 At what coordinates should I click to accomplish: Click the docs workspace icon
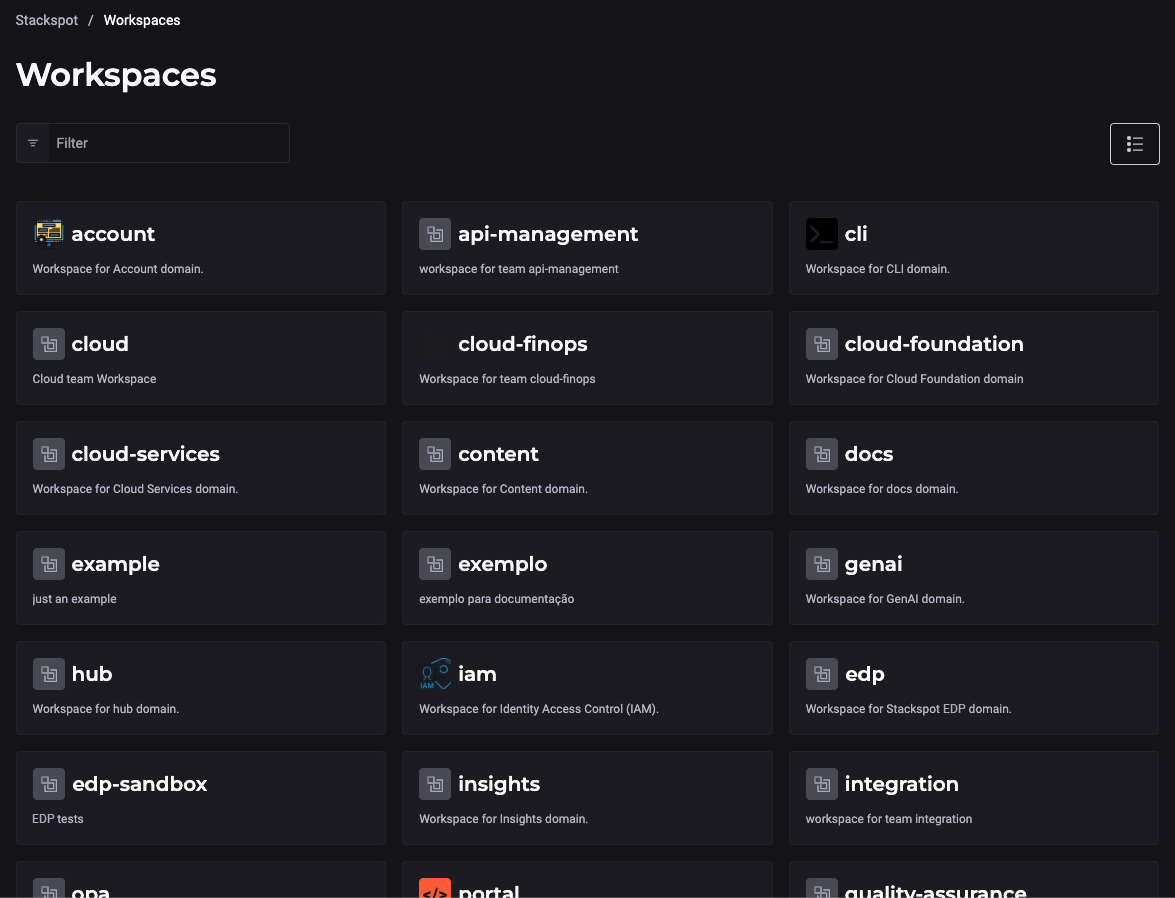point(821,454)
